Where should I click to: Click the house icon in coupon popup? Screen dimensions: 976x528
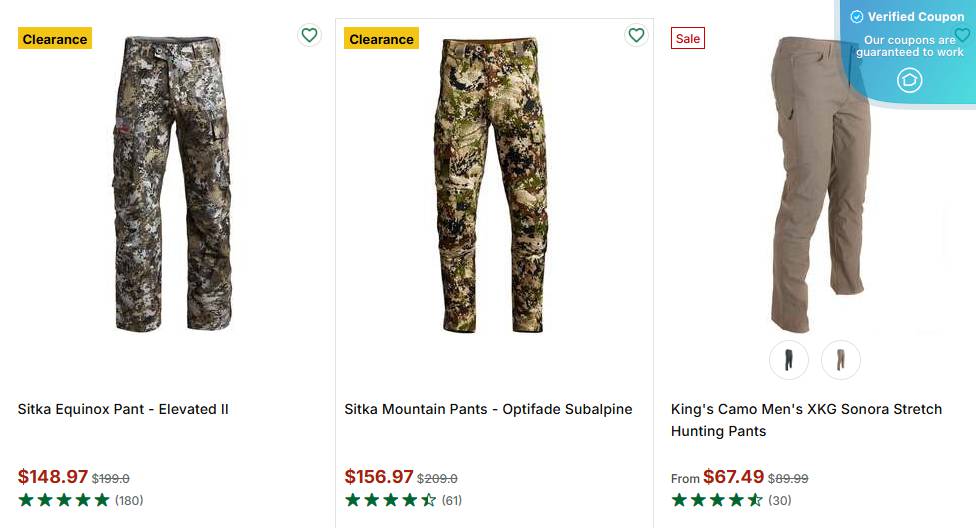[909, 80]
